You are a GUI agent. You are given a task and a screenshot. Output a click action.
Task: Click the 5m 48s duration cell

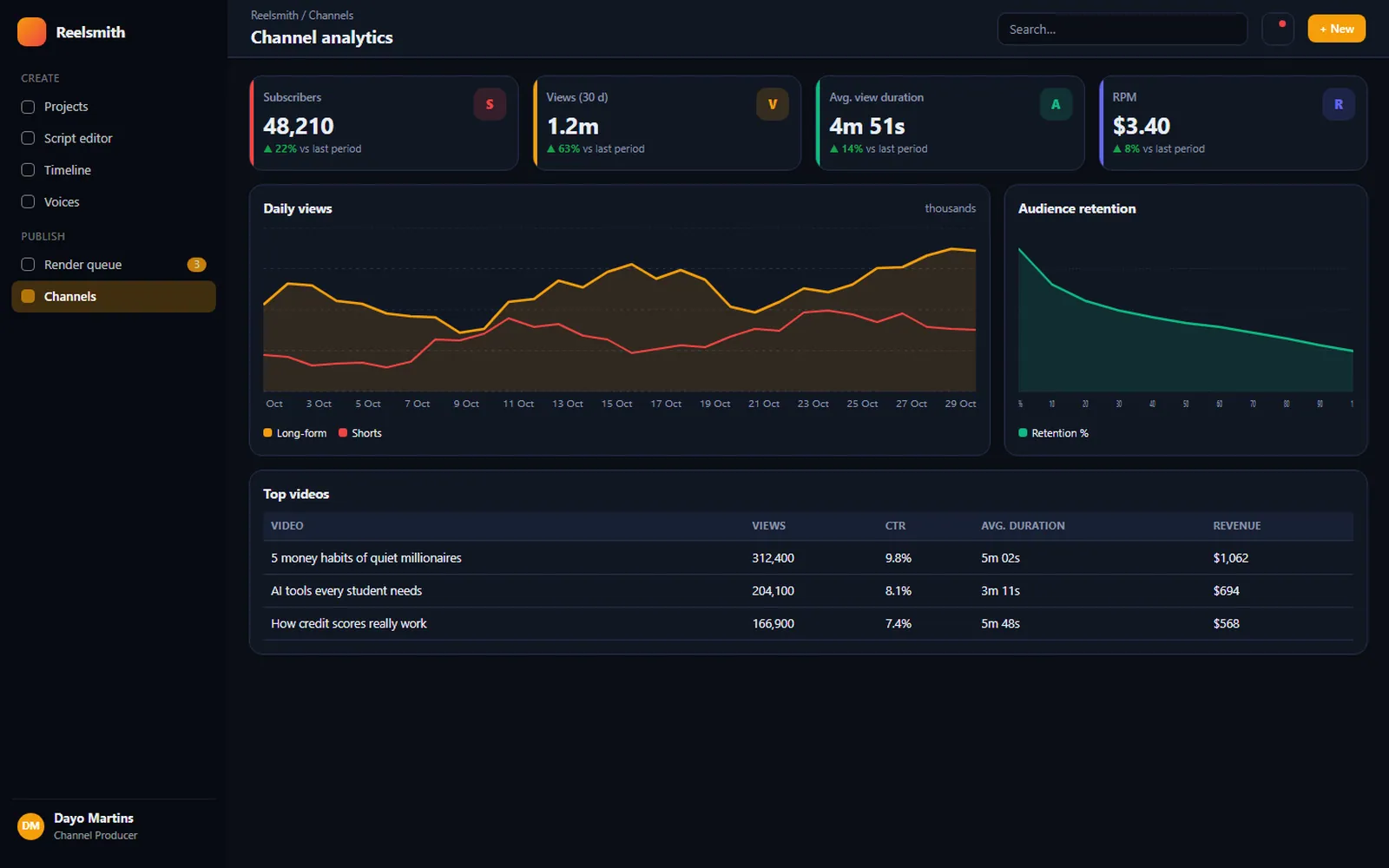1000,624
